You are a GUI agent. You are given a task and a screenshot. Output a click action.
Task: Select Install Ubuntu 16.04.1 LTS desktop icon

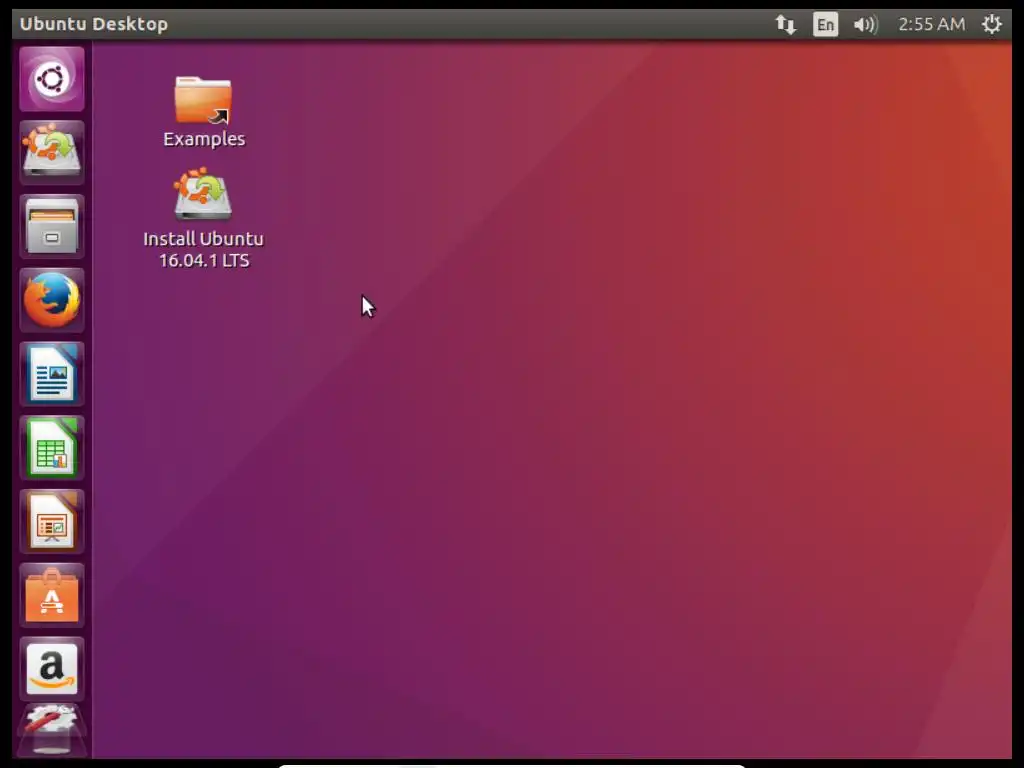click(203, 194)
